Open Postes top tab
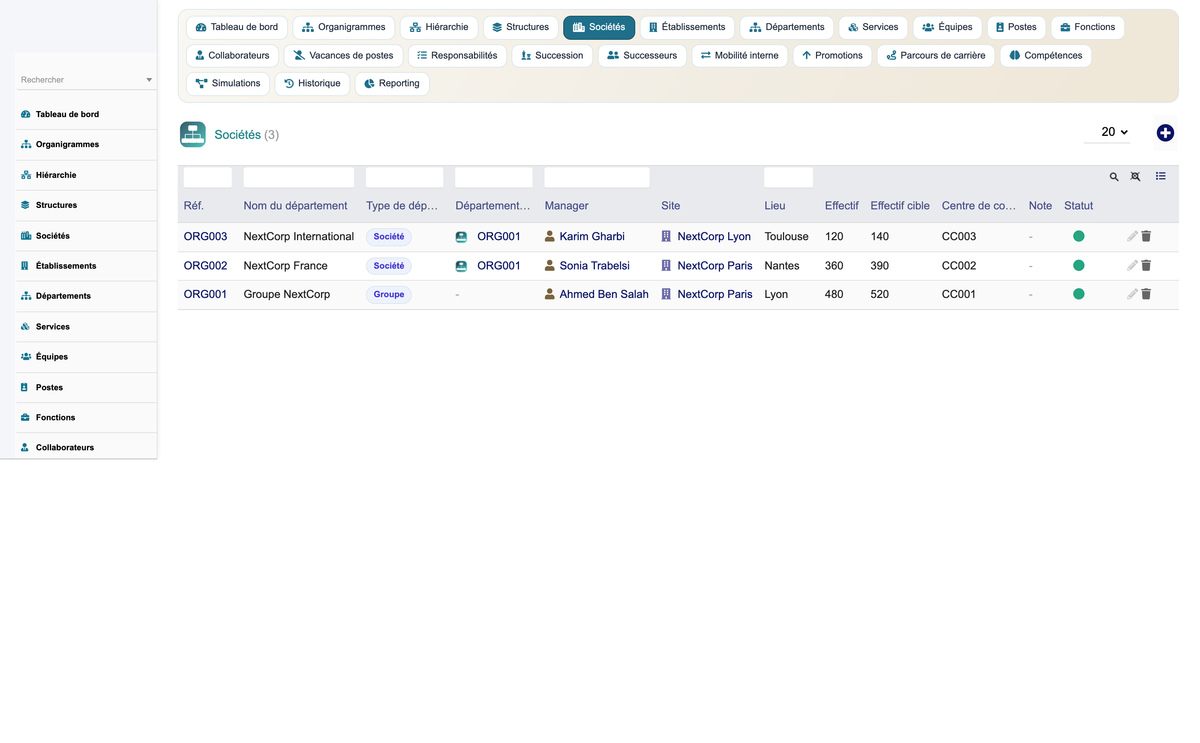The image size is (1200, 743). point(1016,27)
